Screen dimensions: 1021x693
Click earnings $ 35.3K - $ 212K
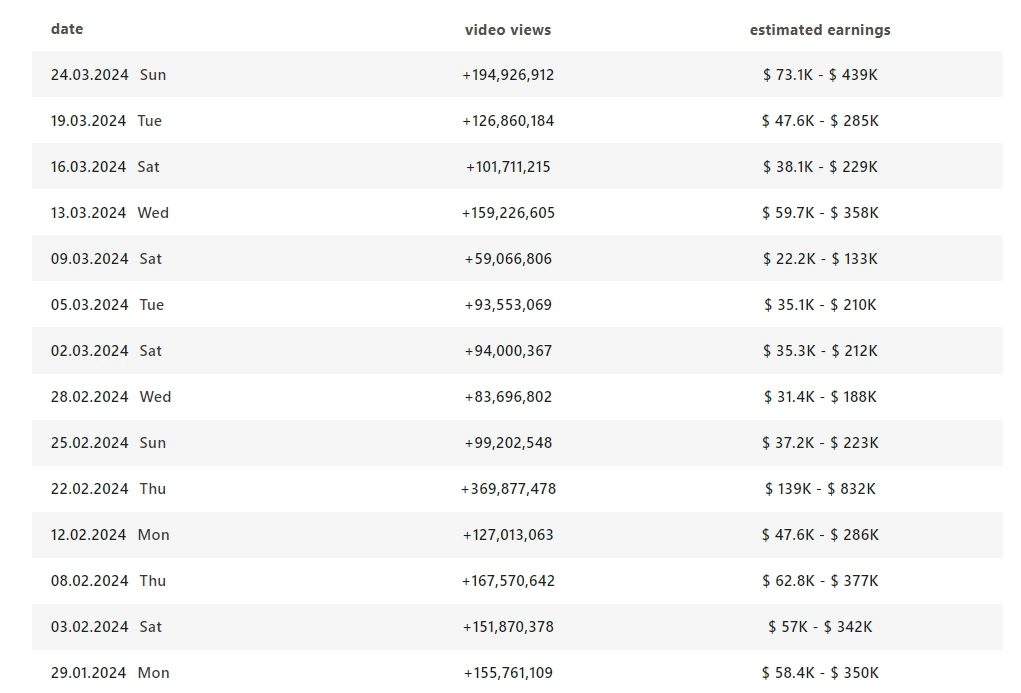click(x=820, y=351)
